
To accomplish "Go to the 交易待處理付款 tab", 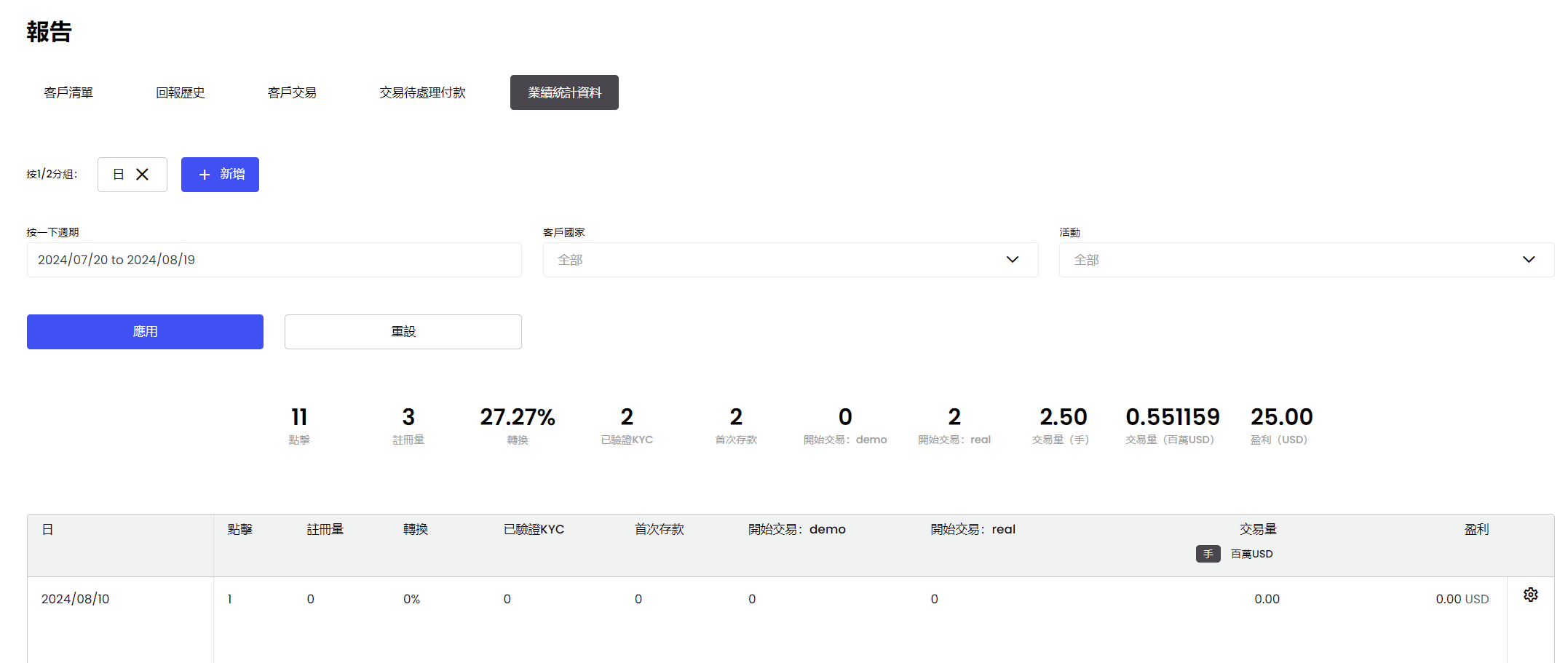I will [x=422, y=92].
